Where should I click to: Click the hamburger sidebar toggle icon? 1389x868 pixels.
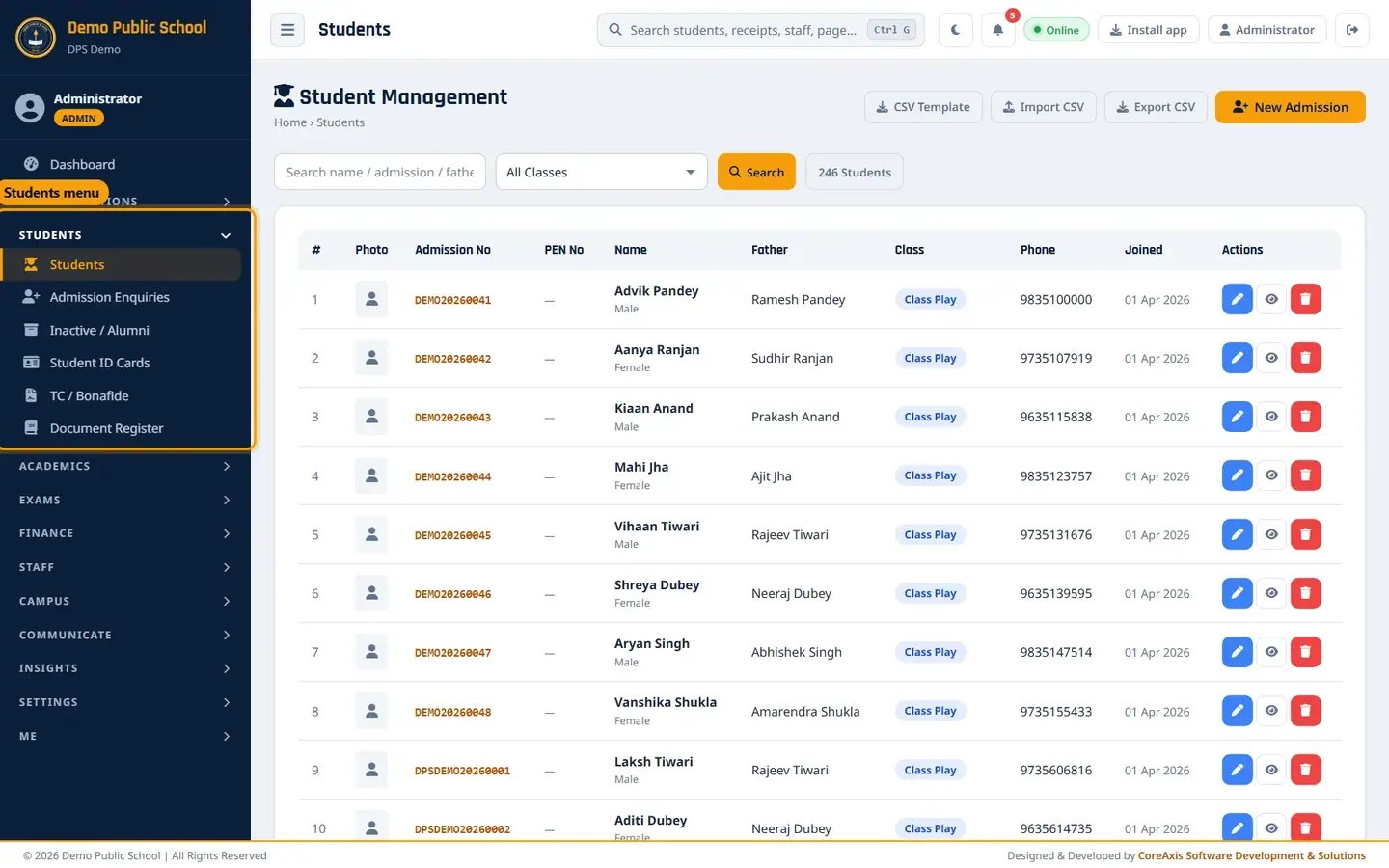point(287,30)
